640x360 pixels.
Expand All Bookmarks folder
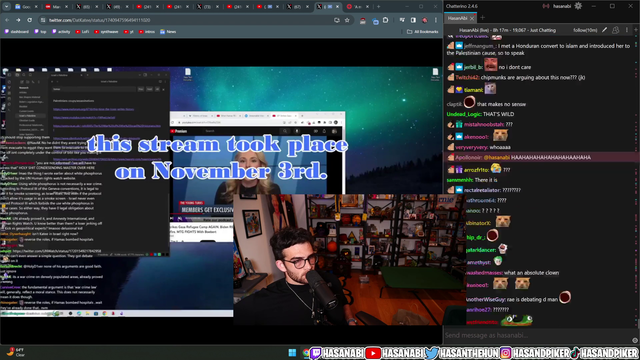[423, 31]
